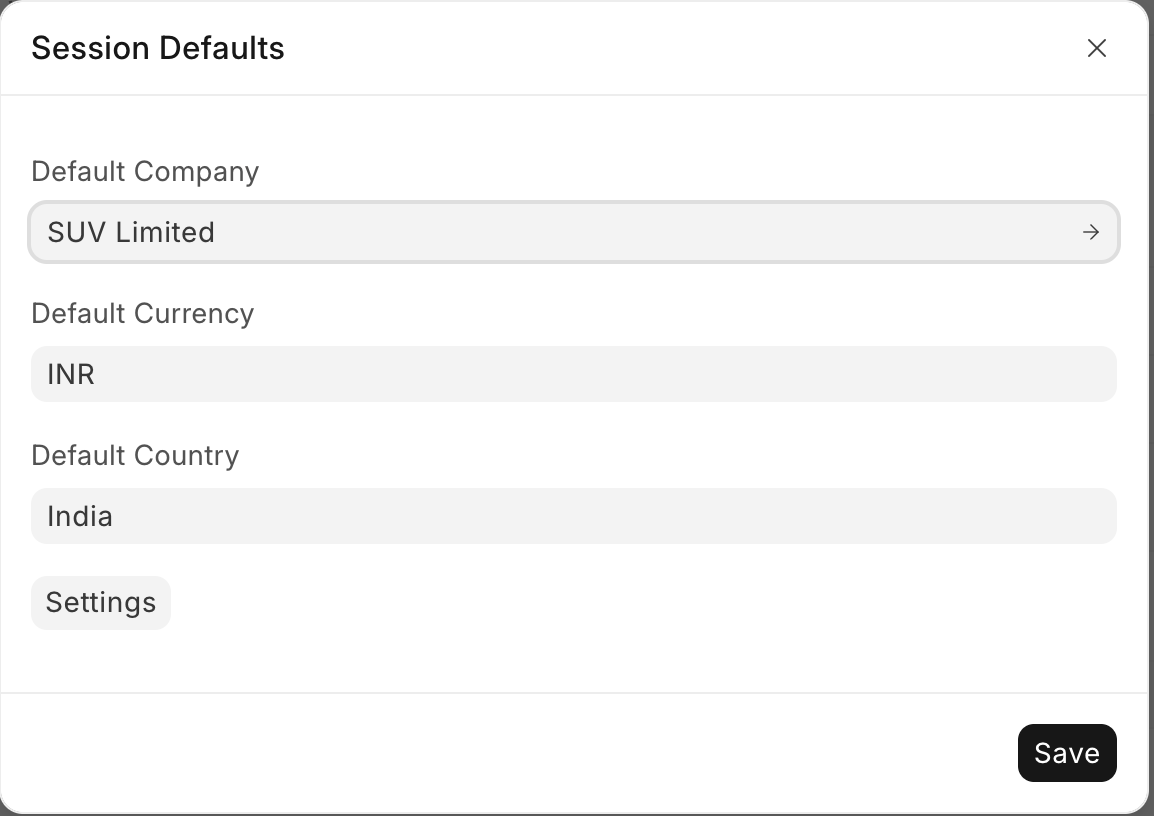Click the divider line above the Save button

click(x=574, y=693)
